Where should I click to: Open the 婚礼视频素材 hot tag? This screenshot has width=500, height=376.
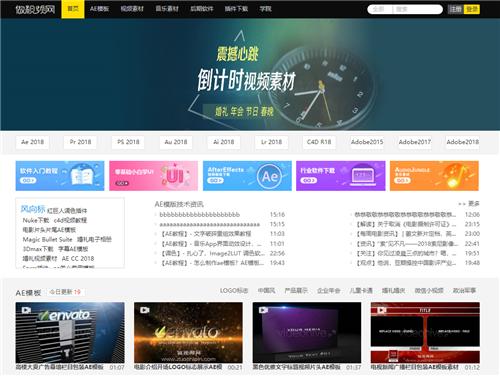[x=40, y=259]
